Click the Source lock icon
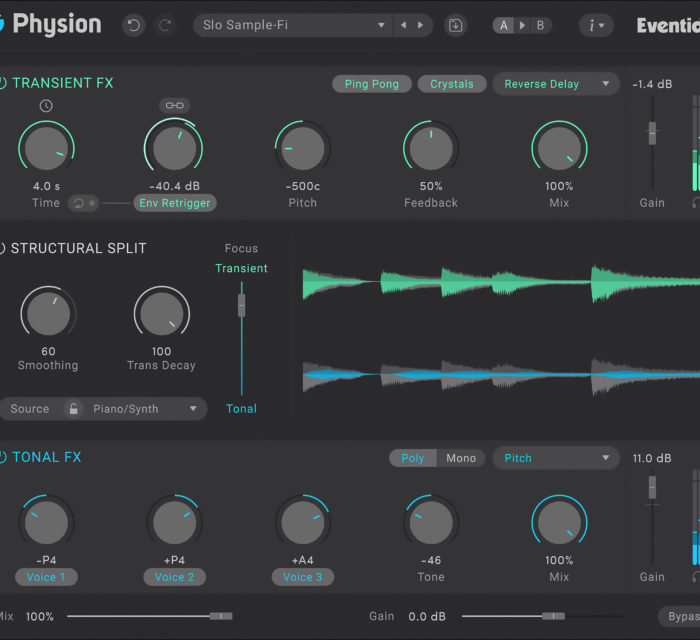Image resolution: width=700 pixels, height=640 pixels. pyautogui.click(x=74, y=409)
